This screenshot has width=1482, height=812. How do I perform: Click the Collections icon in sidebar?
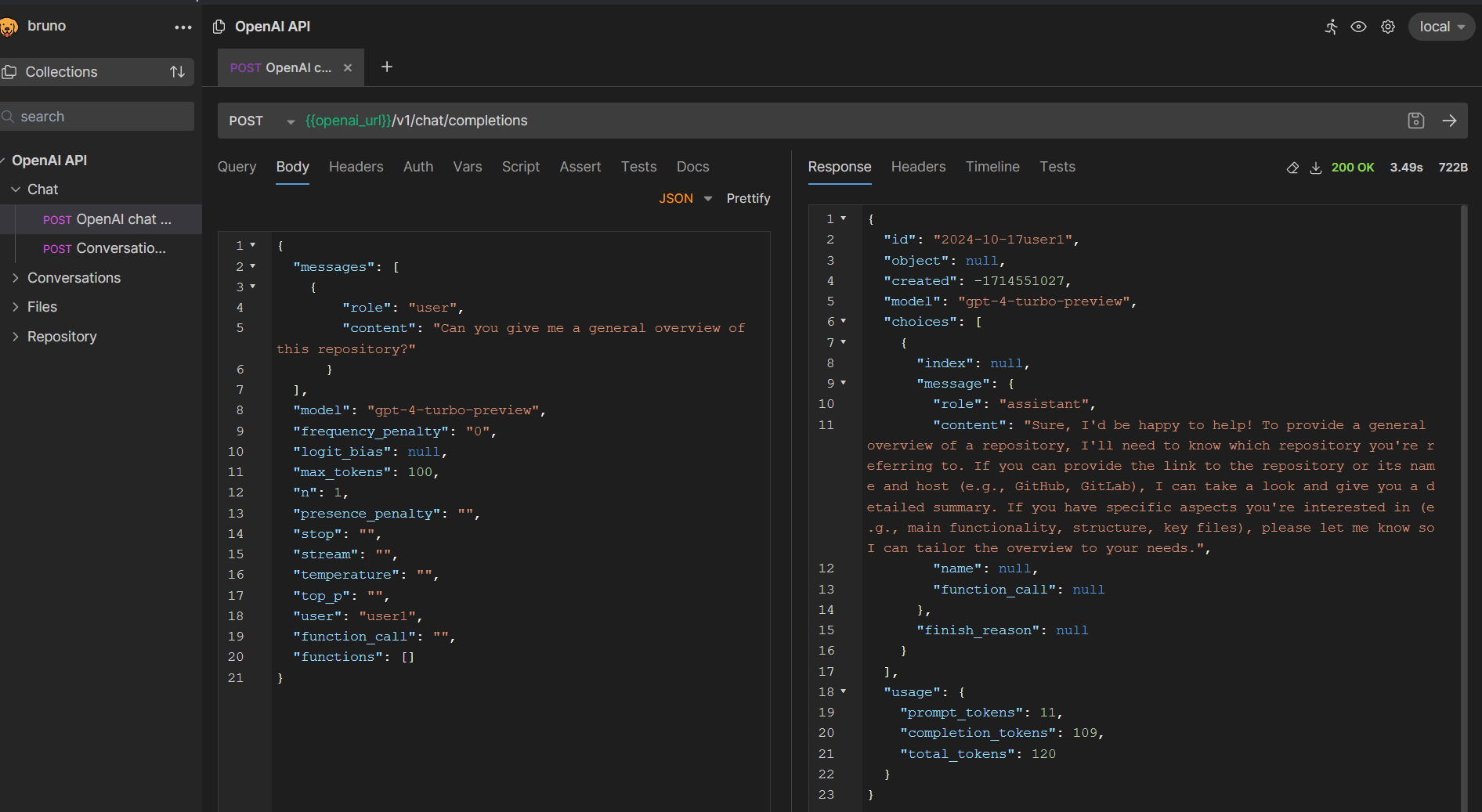pos(9,72)
